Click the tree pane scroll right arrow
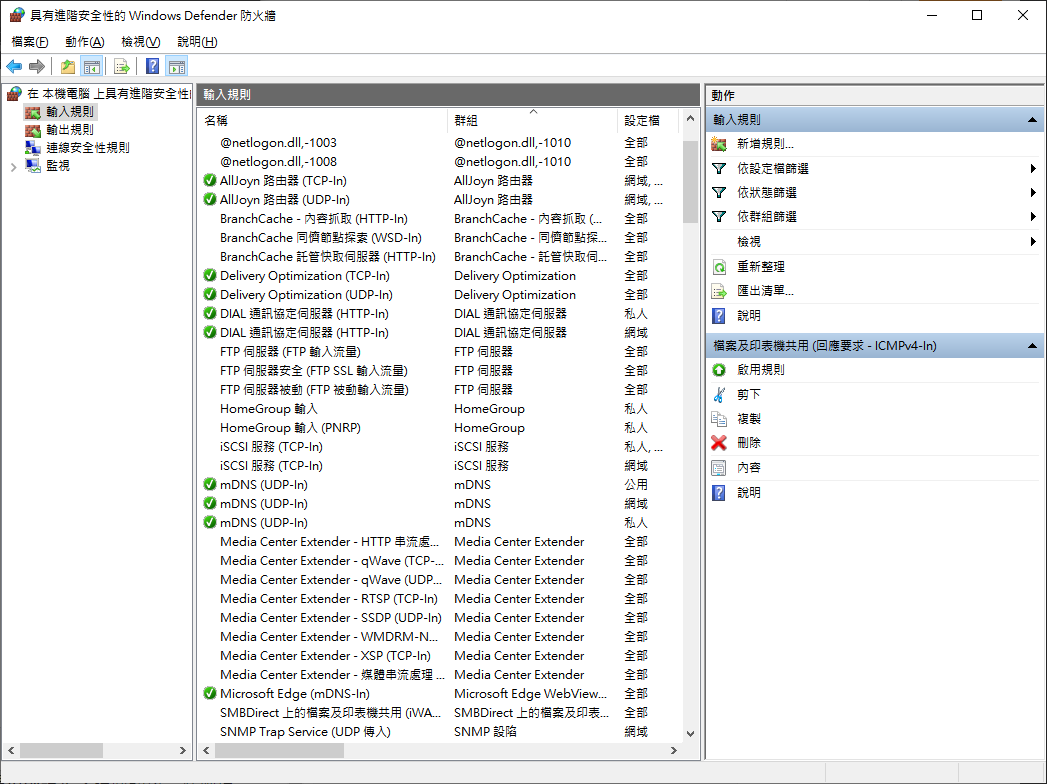This screenshot has width=1047, height=784. (x=183, y=751)
